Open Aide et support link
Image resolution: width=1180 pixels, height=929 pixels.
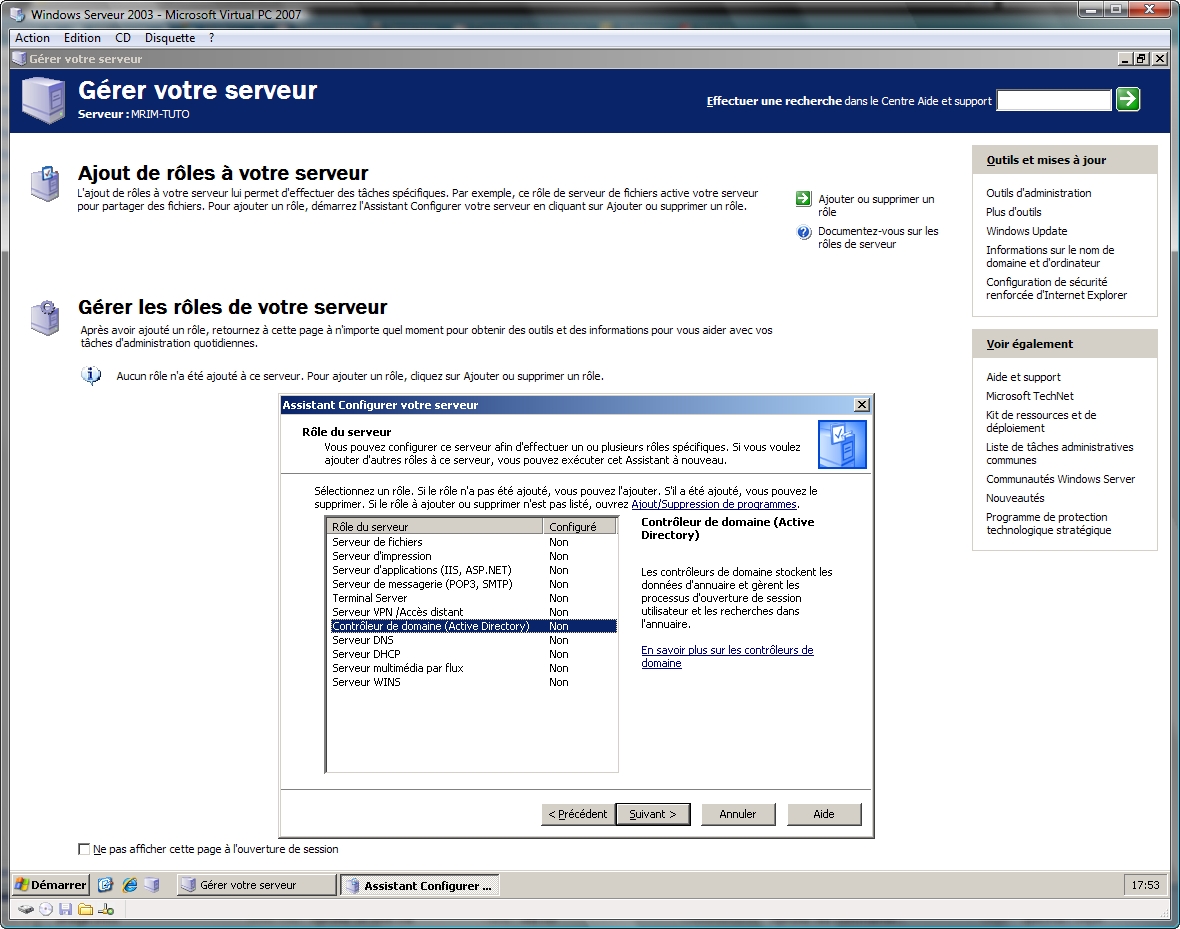point(1023,377)
